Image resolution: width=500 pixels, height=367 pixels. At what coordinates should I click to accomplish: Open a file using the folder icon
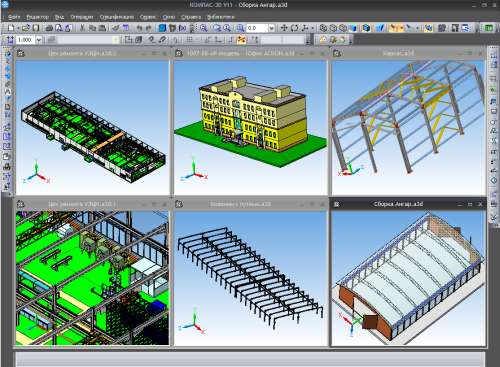tap(26, 28)
